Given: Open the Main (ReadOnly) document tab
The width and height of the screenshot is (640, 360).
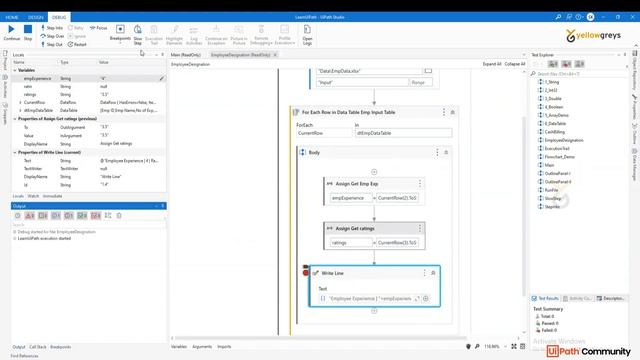Looking at the screenshot, I should coord(185,55).
